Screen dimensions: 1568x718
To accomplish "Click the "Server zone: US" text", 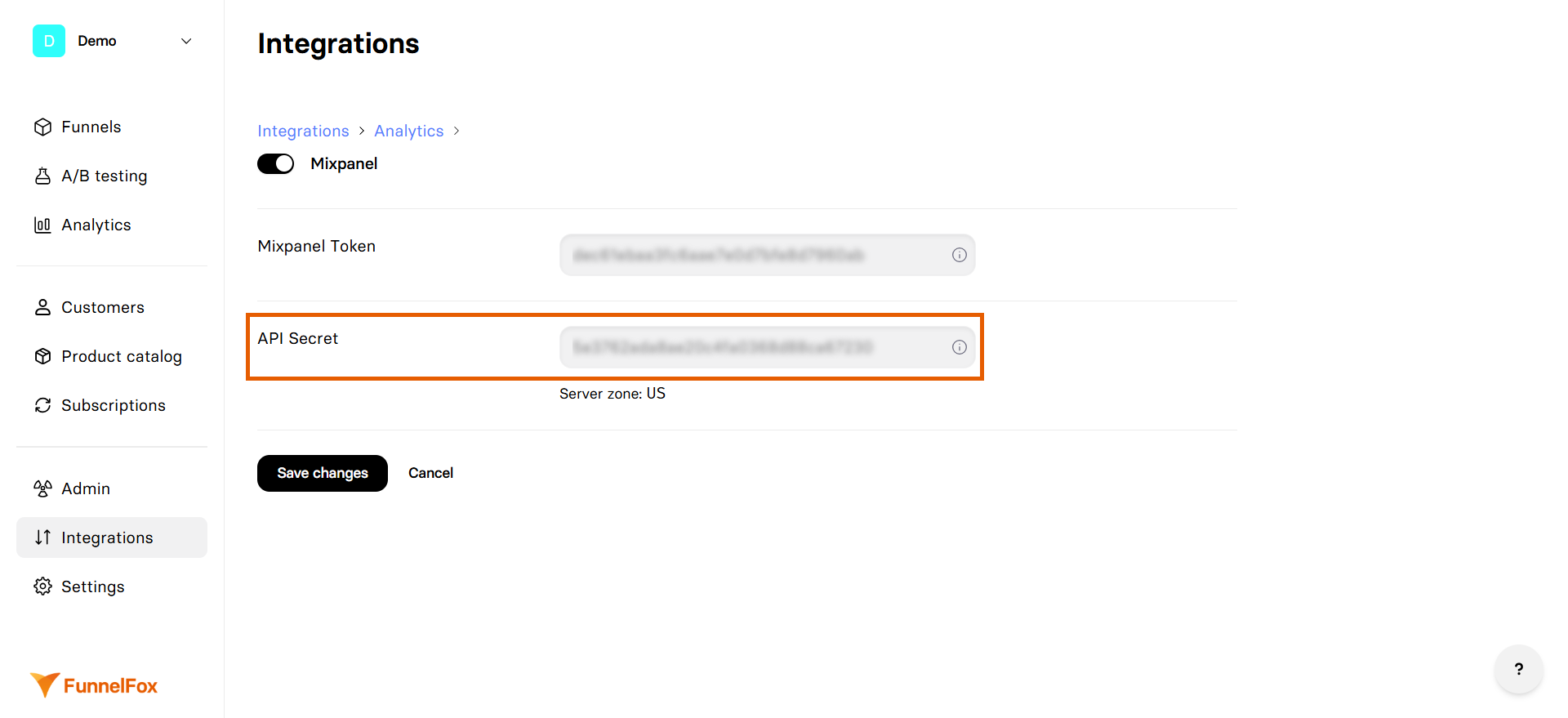I will tap(612, 394).
